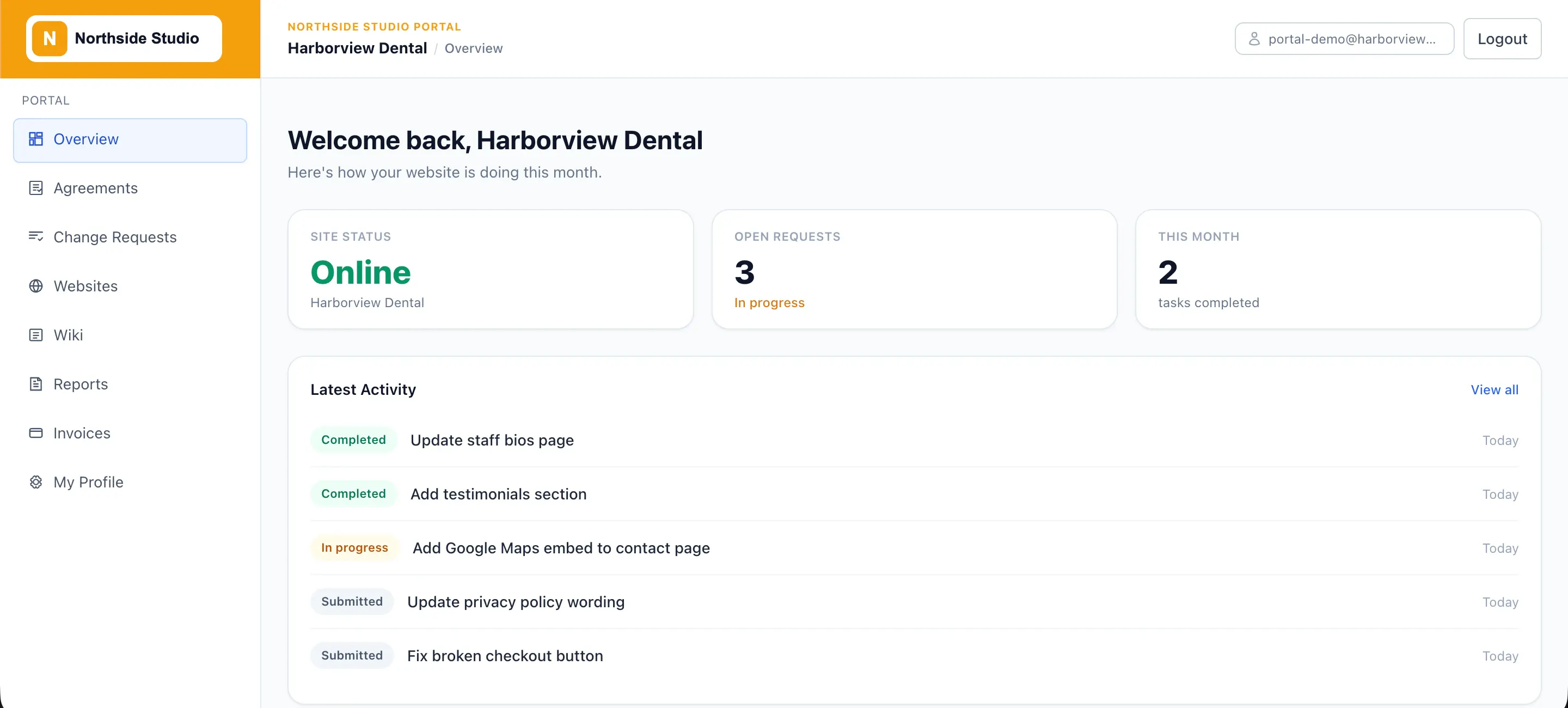Go to Agreements section
This screenshot has width=1568, height=708.
130,188
